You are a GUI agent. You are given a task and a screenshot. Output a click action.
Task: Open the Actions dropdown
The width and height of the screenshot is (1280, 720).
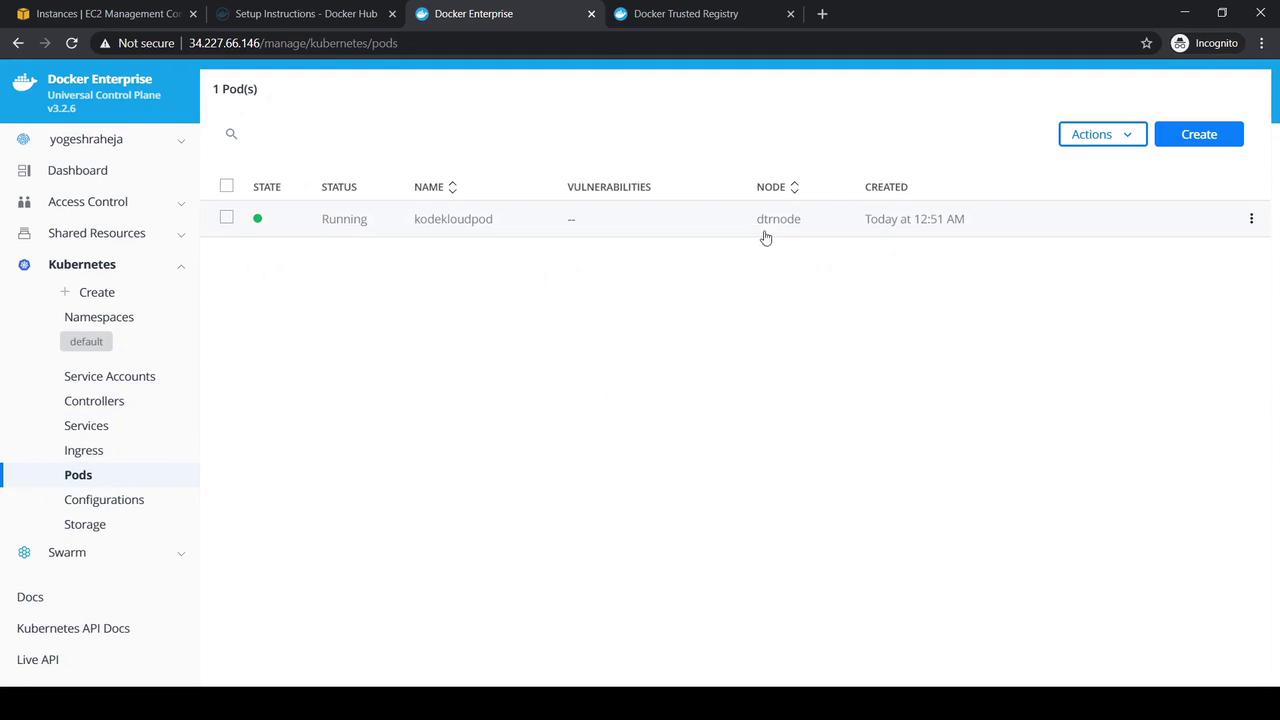(x=1103, y=134)
